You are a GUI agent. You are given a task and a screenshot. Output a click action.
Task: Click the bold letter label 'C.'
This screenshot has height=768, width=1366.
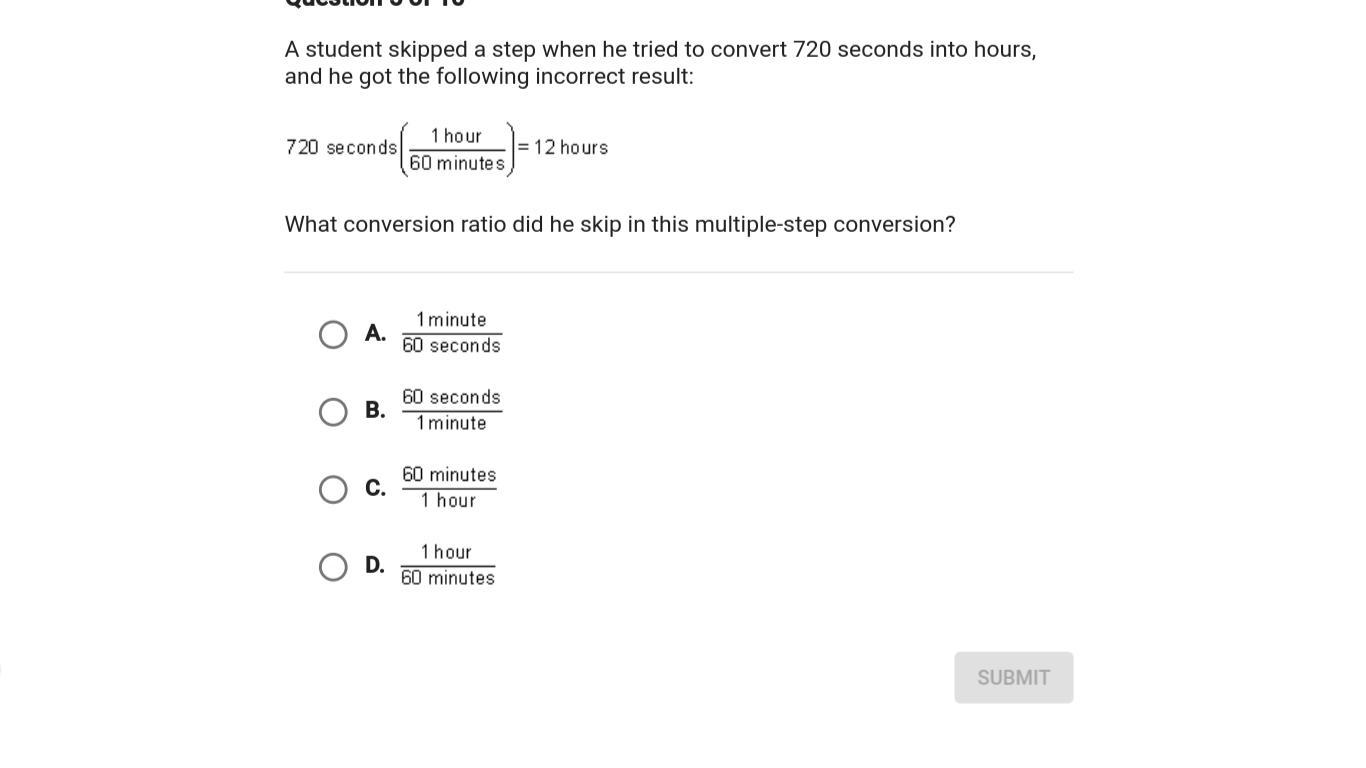375,488
